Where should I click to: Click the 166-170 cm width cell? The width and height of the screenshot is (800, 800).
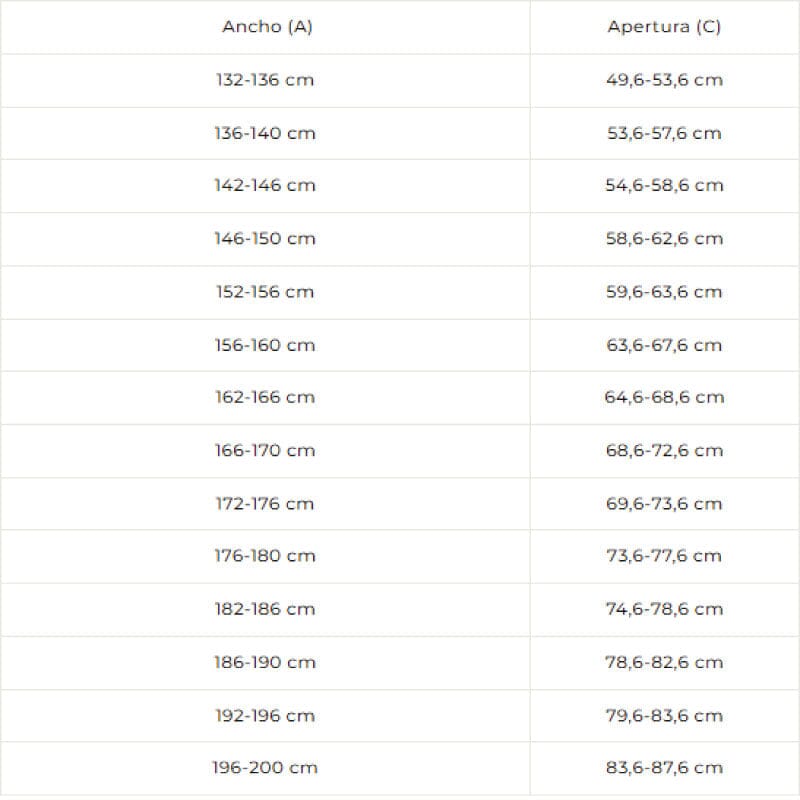click(x=265, y=450)
